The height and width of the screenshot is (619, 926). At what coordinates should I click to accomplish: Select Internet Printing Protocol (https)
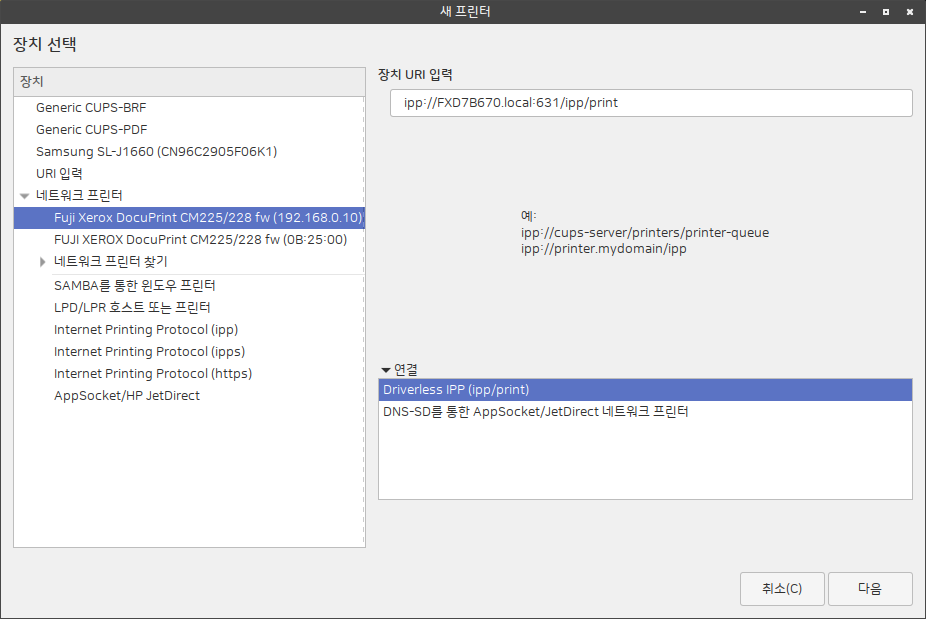pos(153,373)
